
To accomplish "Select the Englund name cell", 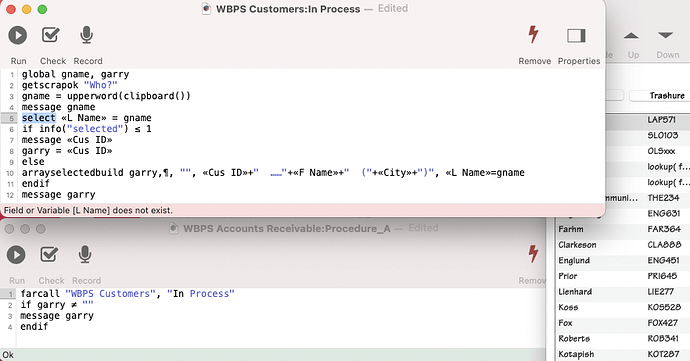I will (x=574, y=261).
